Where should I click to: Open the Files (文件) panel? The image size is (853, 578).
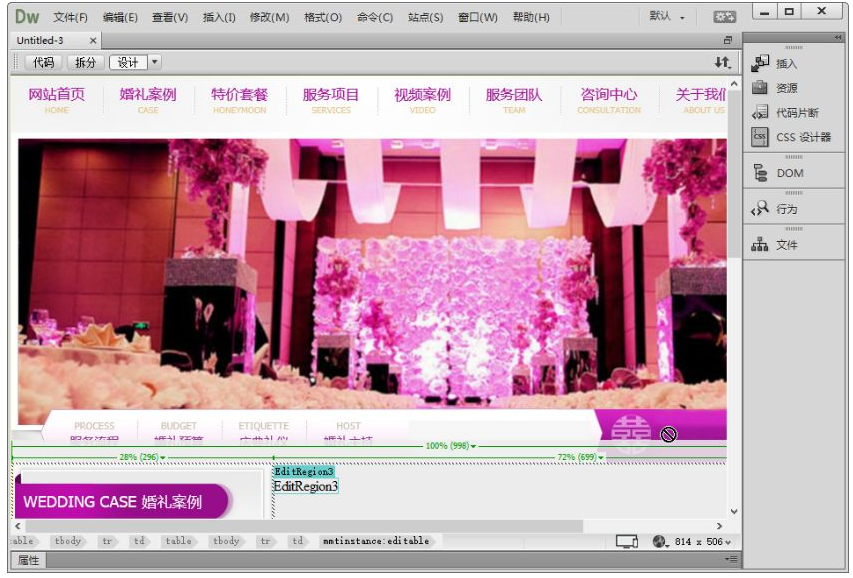tap(761, 245)
